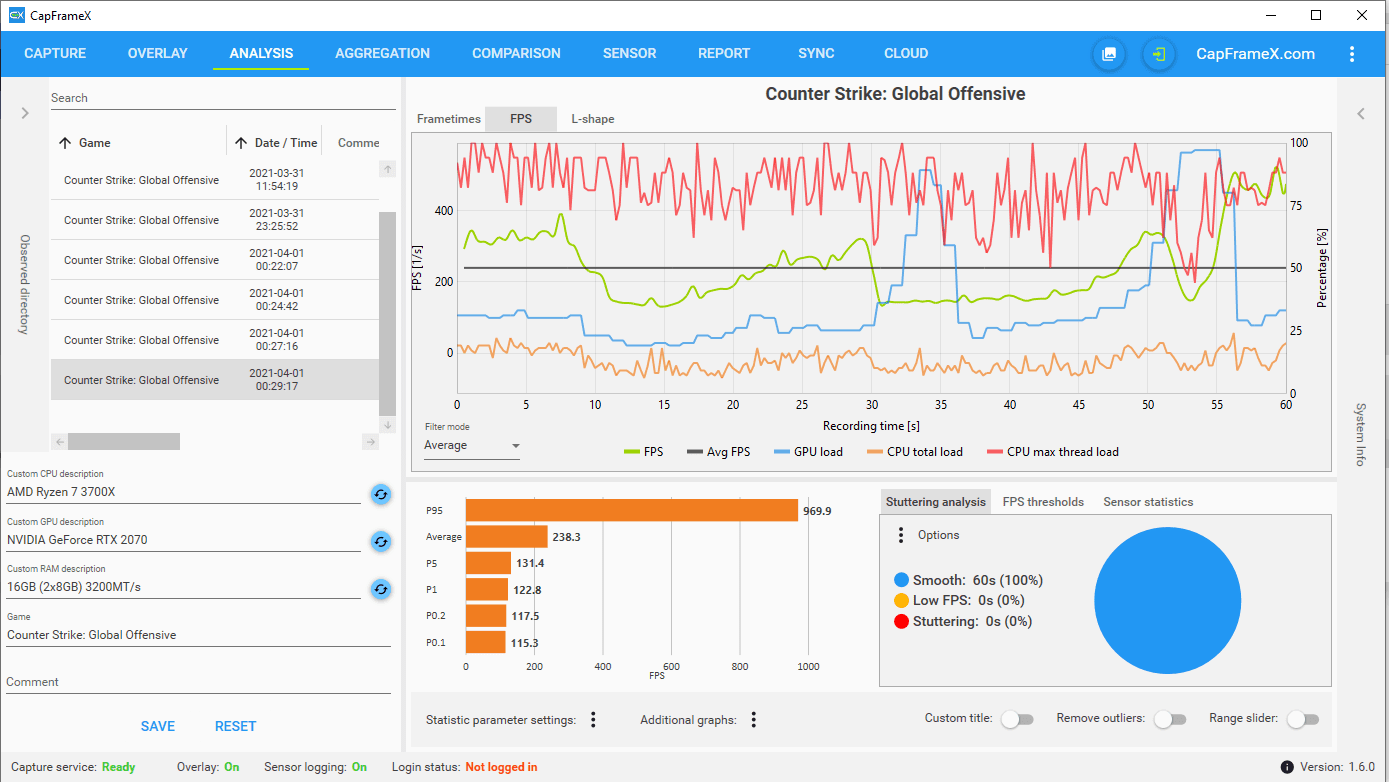Turn on the Range slider toggle

coord(1303,719)
